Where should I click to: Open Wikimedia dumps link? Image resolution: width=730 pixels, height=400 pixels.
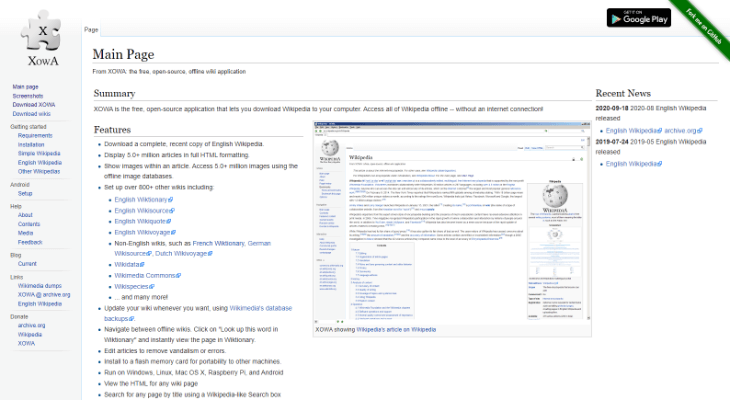point(40,286)
